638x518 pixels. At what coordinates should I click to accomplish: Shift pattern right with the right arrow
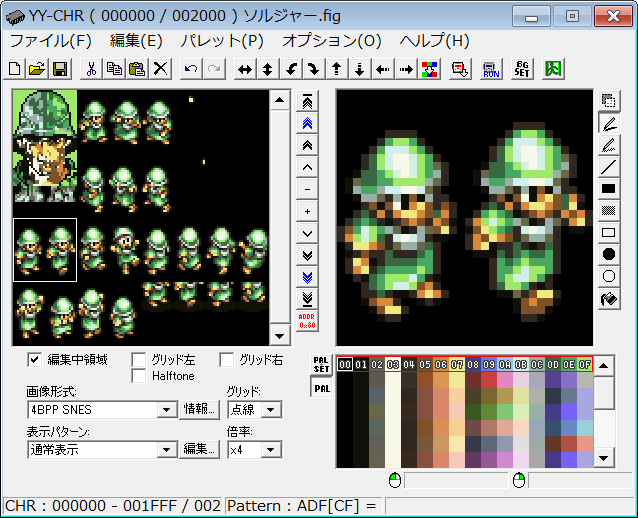(405, 69)
